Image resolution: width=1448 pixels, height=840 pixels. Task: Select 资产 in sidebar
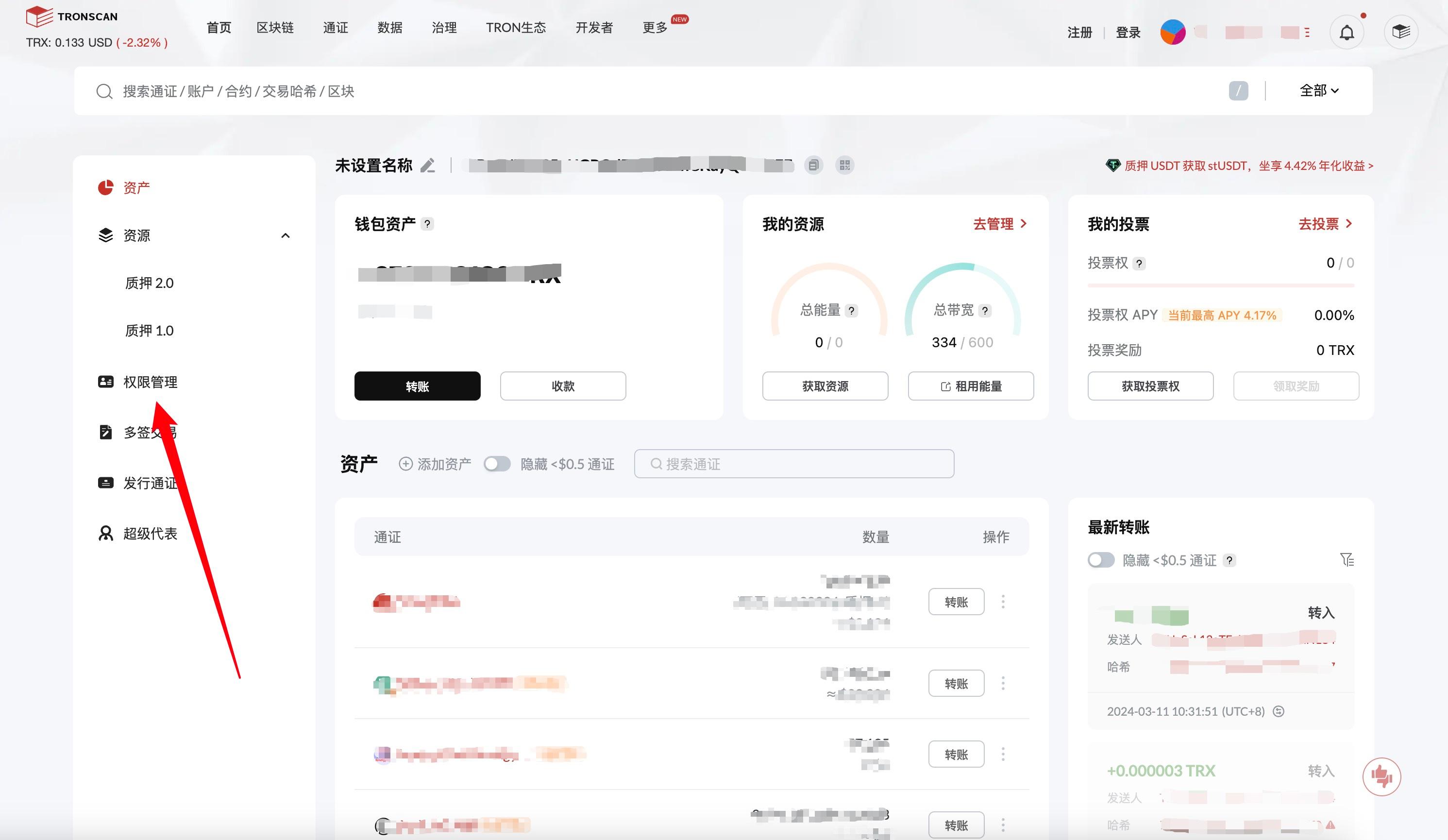pos(137,187)
